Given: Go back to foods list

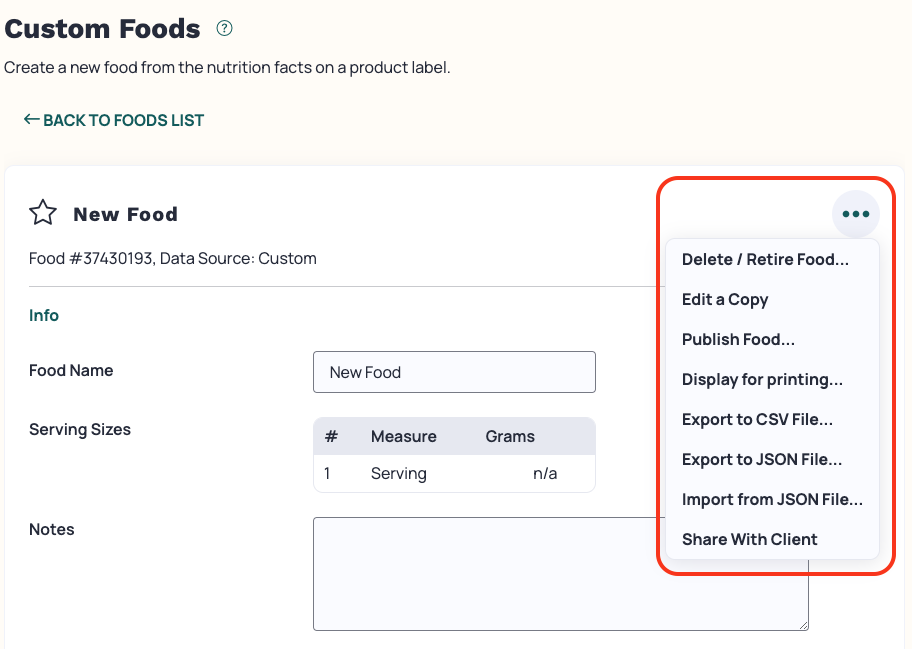Looking at the screenshot, I should (x=114, y=120).
